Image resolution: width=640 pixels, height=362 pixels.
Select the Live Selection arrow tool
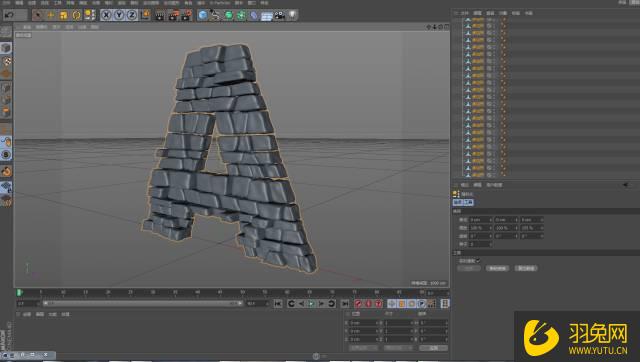click(x=38, y=15)
